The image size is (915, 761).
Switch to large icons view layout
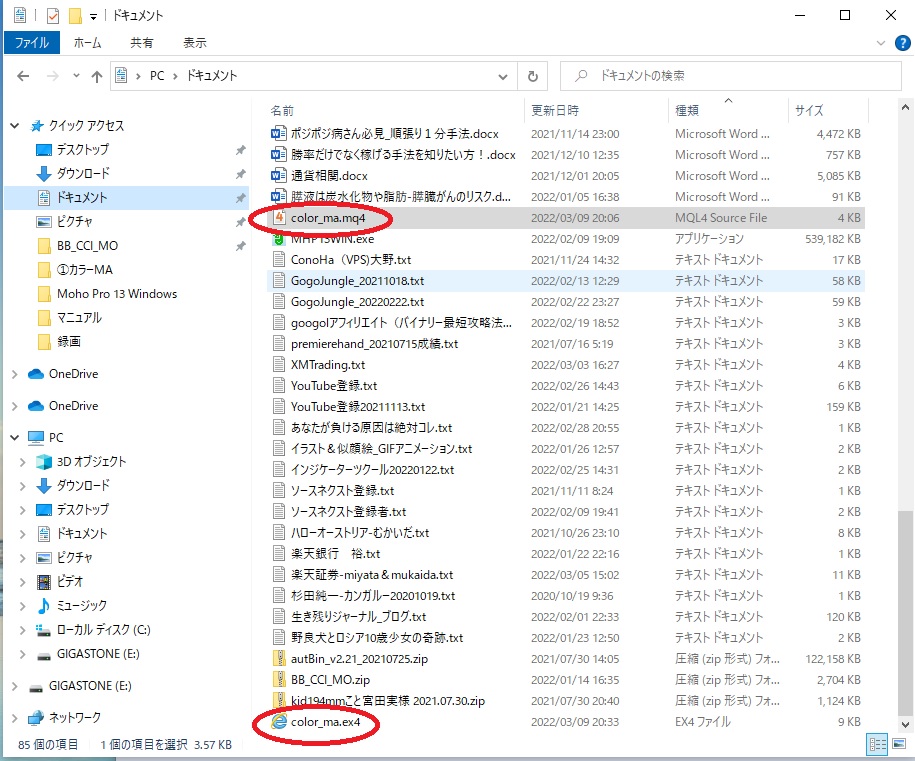click(x=897, y=745)
